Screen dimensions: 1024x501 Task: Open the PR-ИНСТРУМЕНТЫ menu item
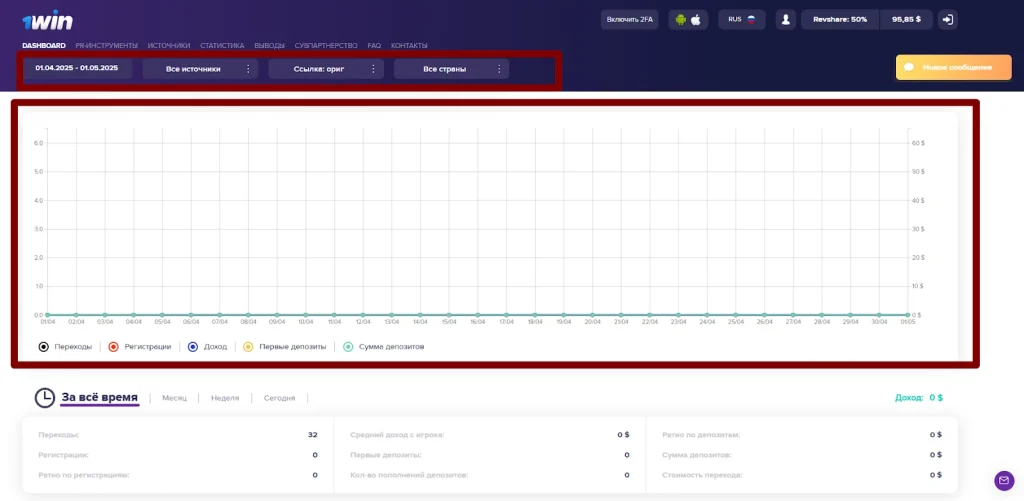pos(106,46)
